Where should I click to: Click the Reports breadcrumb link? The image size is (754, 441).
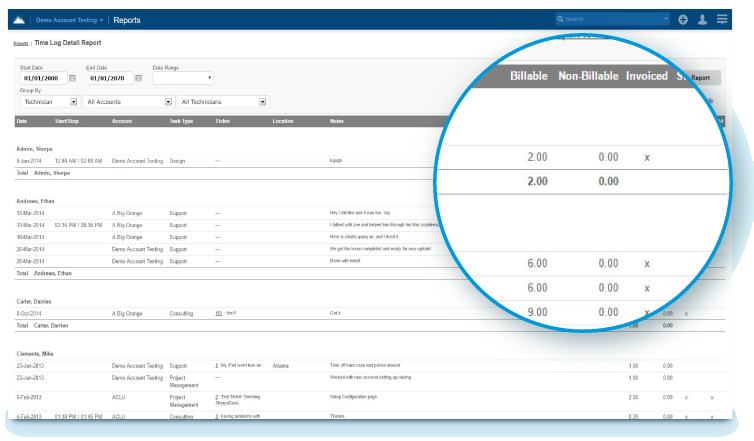click(x=20, y=44)
